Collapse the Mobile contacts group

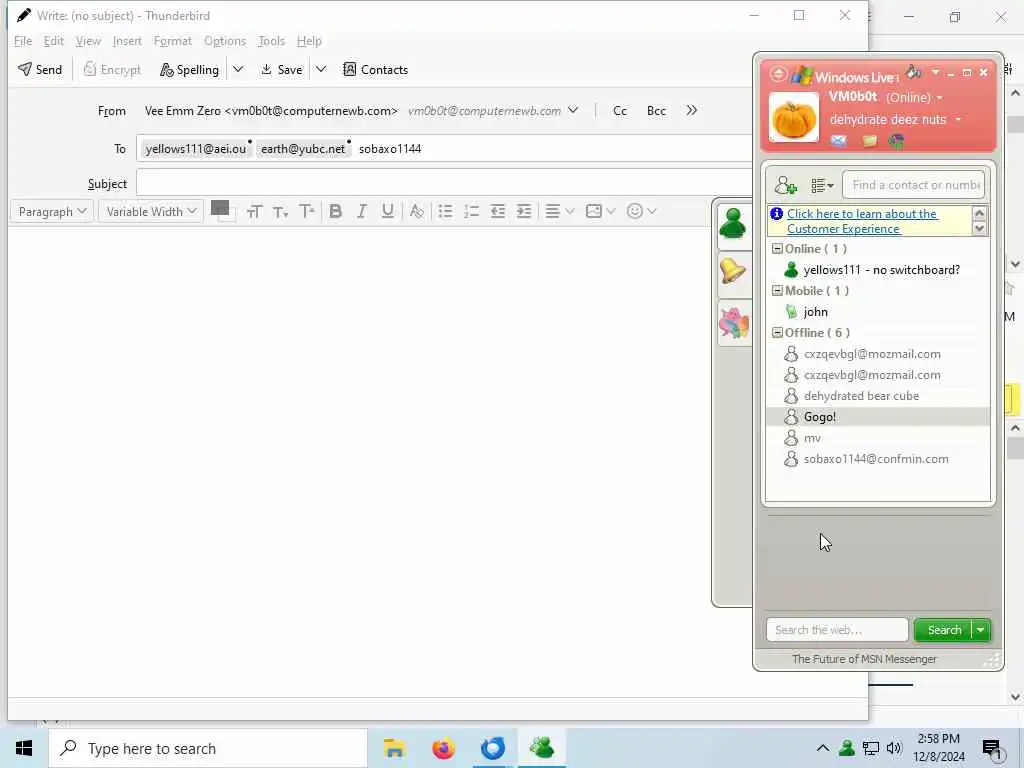[777, 291]
